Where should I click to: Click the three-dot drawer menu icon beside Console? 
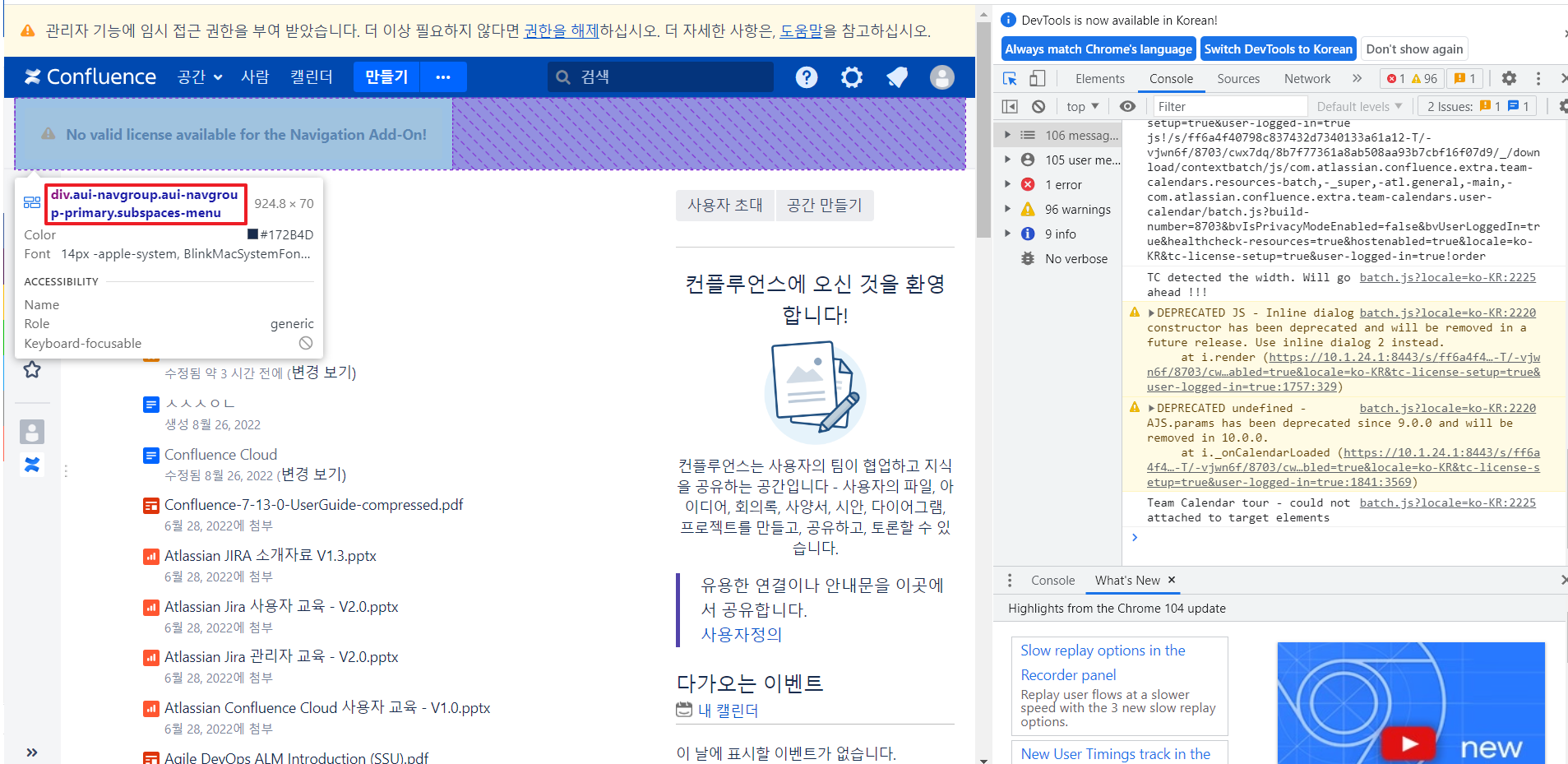pyautogui.click(x=1010, y=581)
